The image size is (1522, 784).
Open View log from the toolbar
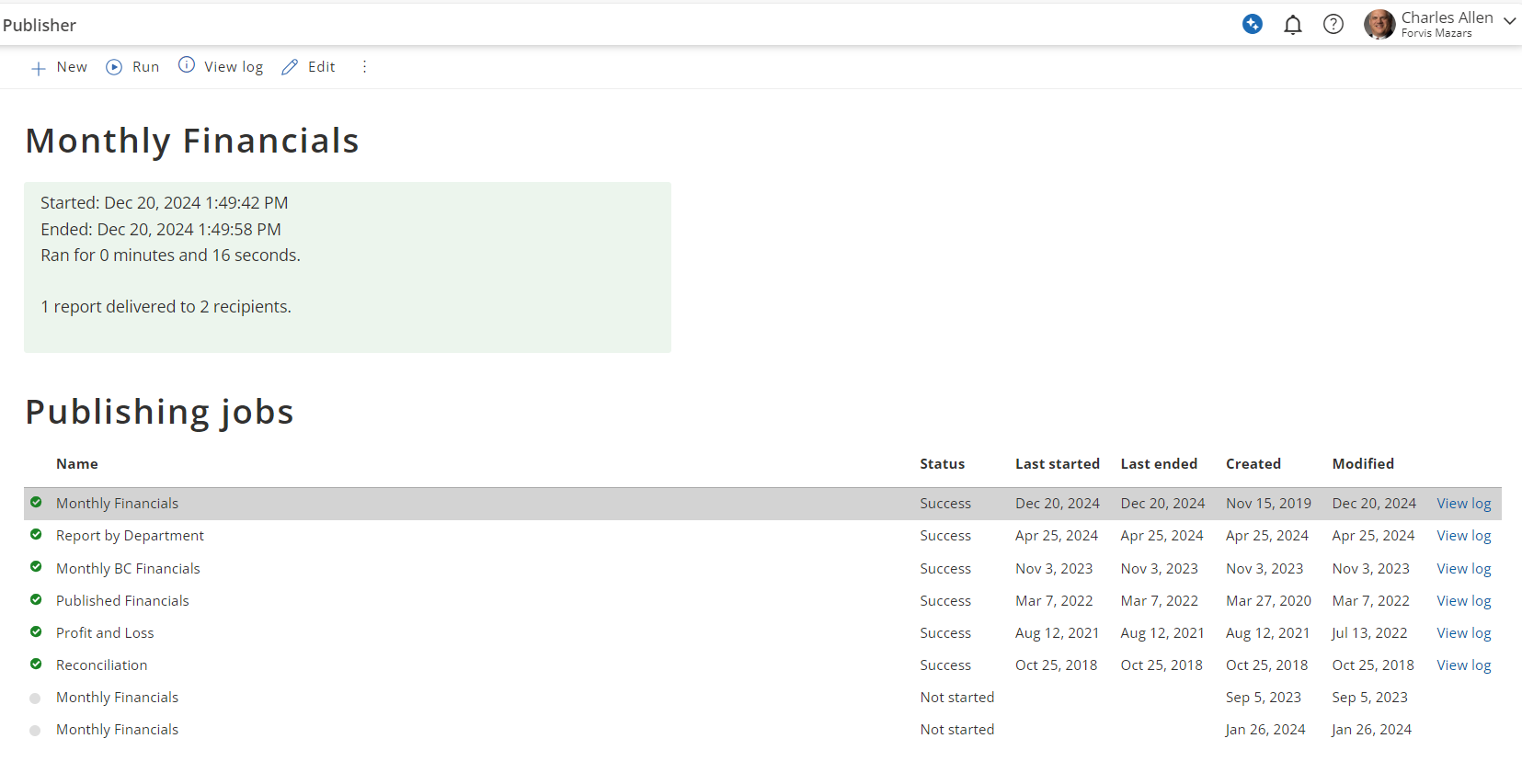click(x=221, y=67)
